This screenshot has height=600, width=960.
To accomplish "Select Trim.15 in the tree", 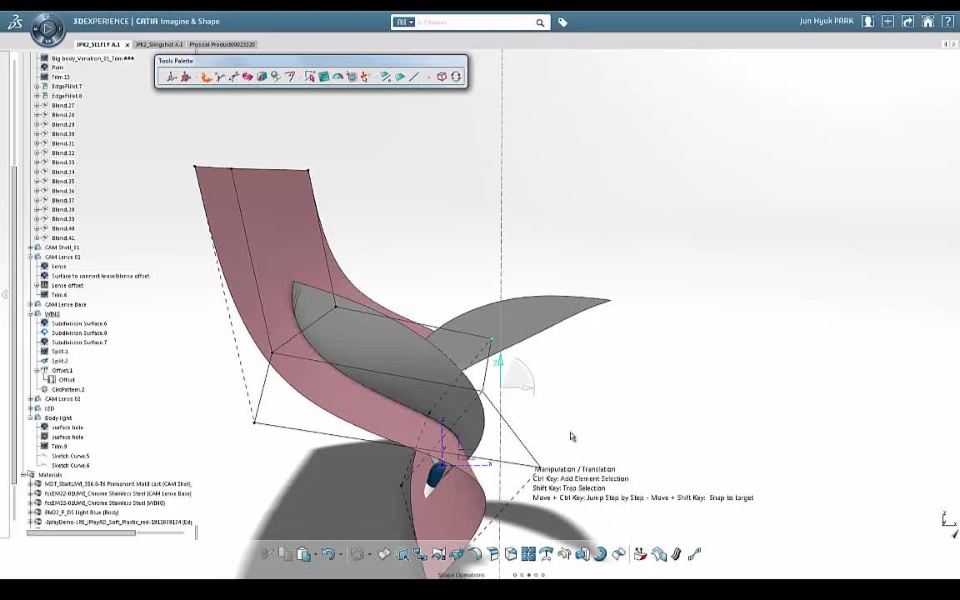I will point(61,77).
